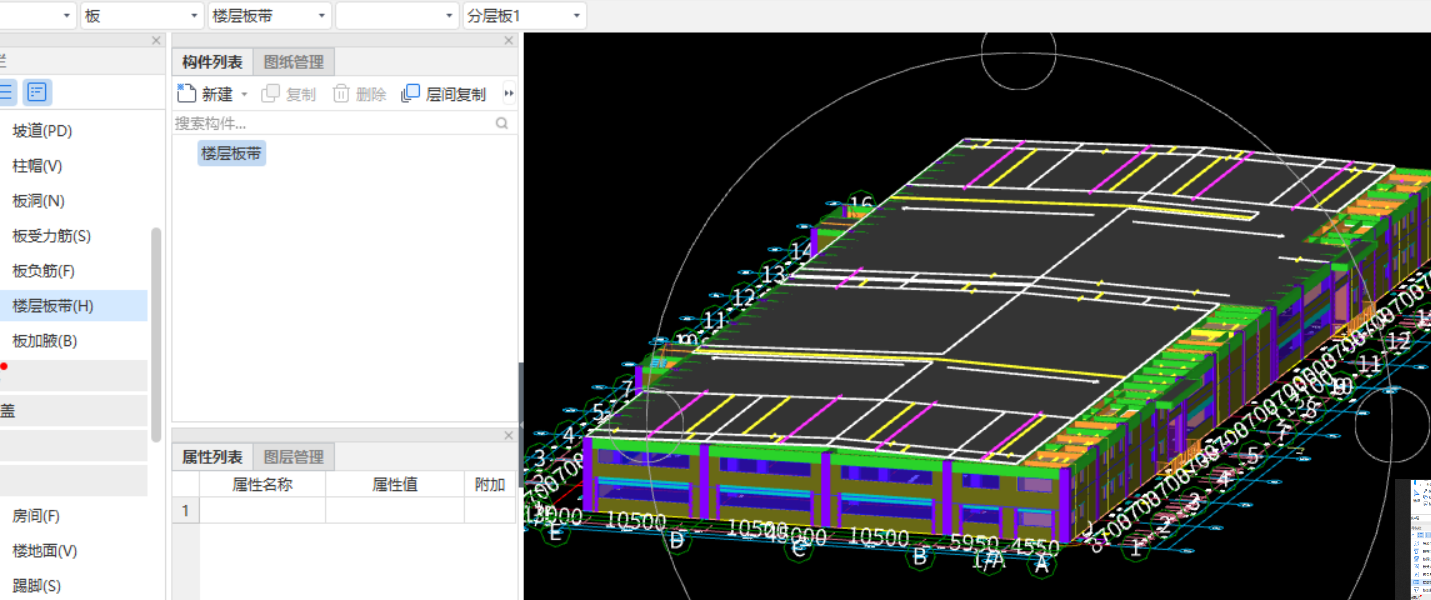Click the 属性值 column header

click(x=395, y=484)
